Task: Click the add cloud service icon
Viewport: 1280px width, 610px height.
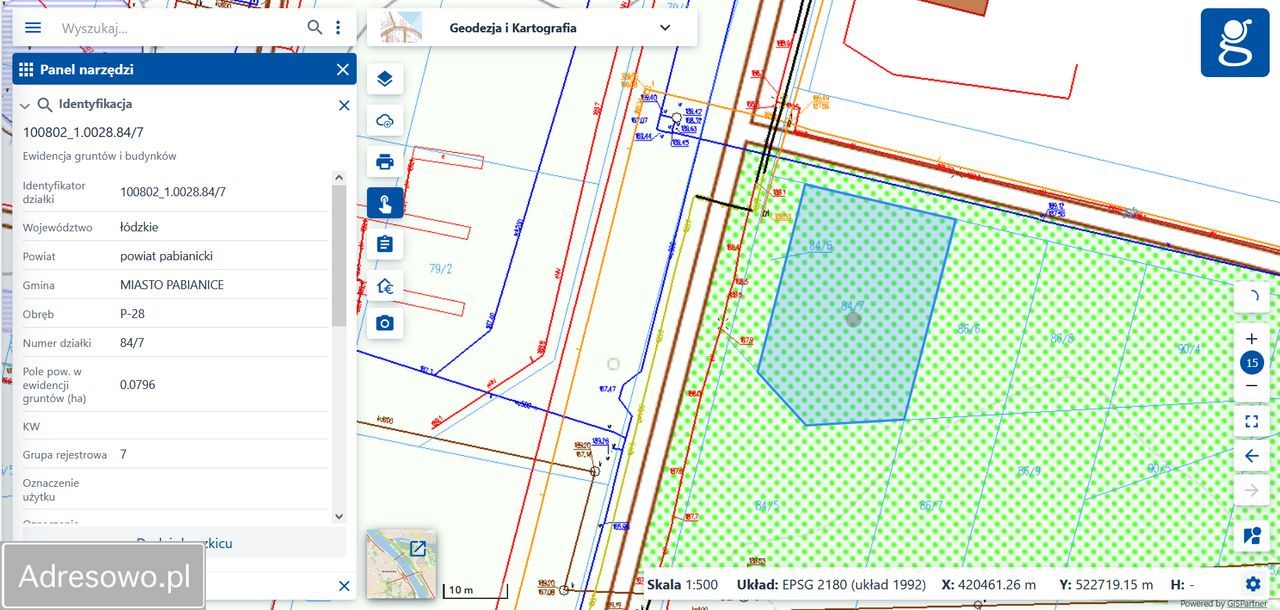Action: pyautogui.click(x=385, y=120)
